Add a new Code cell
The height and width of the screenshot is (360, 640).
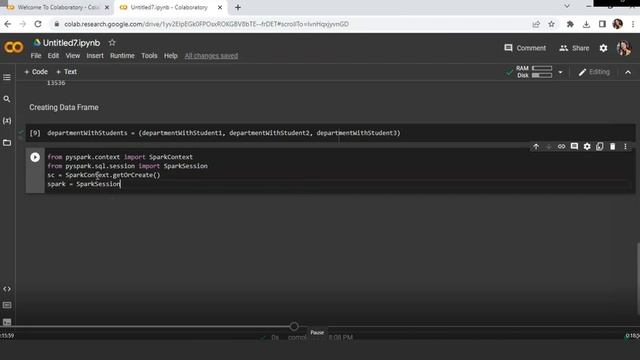pos(36,72)
